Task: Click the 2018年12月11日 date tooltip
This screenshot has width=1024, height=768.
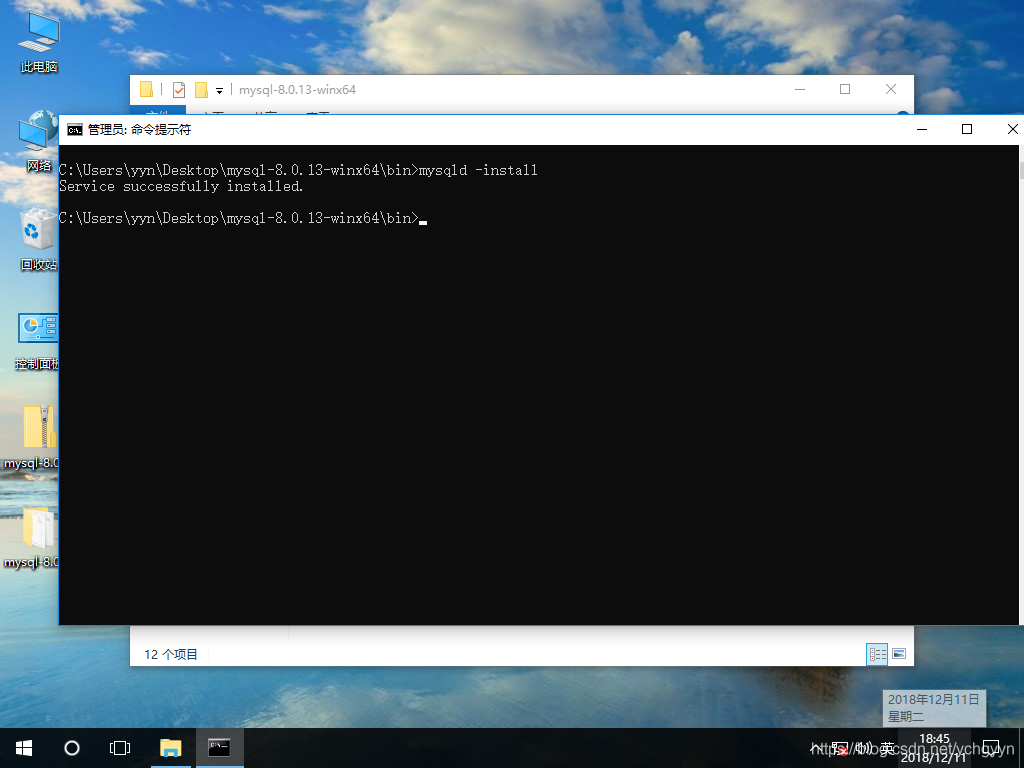Action: [x=934, y=708]
